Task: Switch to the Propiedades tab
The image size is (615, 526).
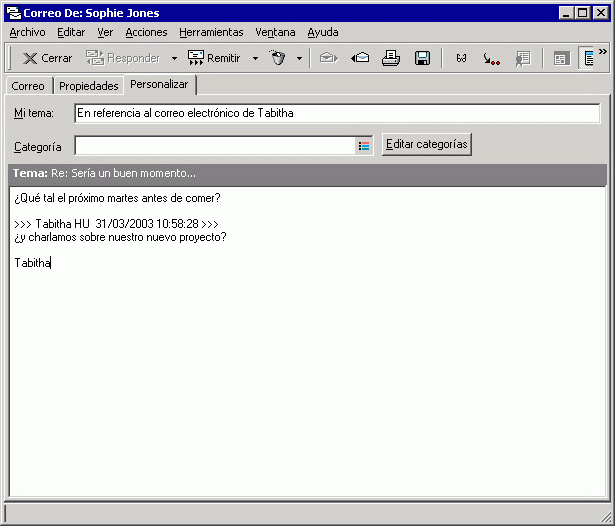Action: 89,86
